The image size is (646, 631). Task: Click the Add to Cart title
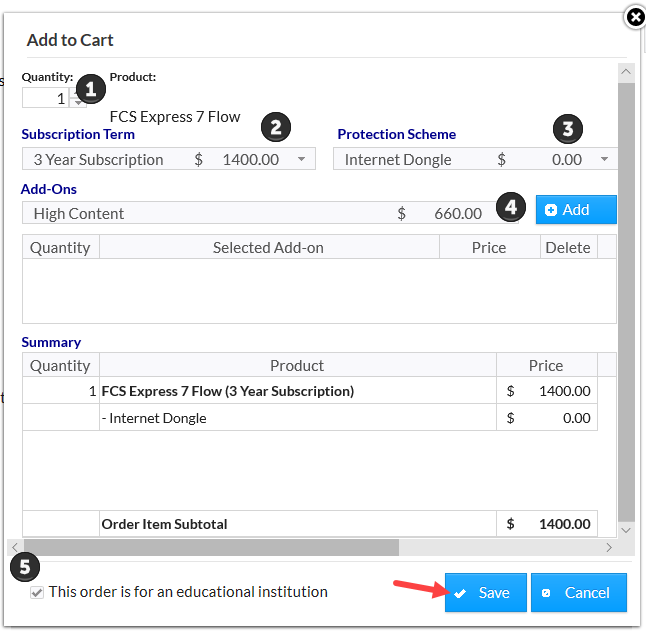[x=70, y=40]
